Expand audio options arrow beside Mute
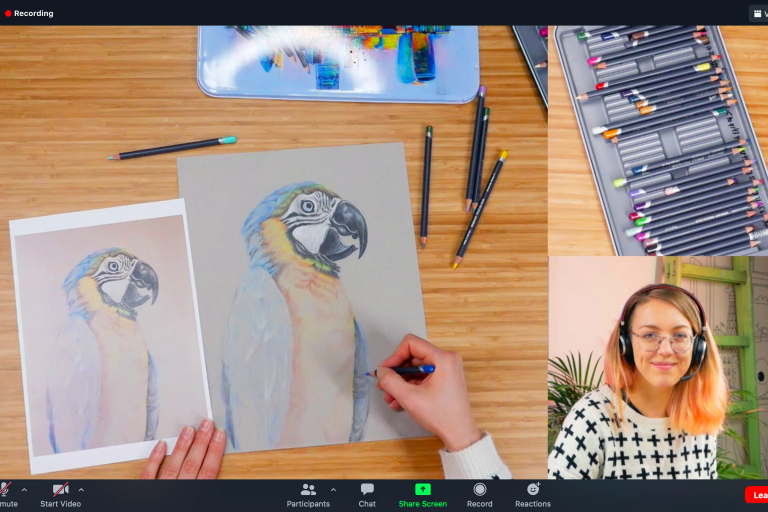Image resolution: width=768 pixels, height=512 pixels. (x=24, y=490)
